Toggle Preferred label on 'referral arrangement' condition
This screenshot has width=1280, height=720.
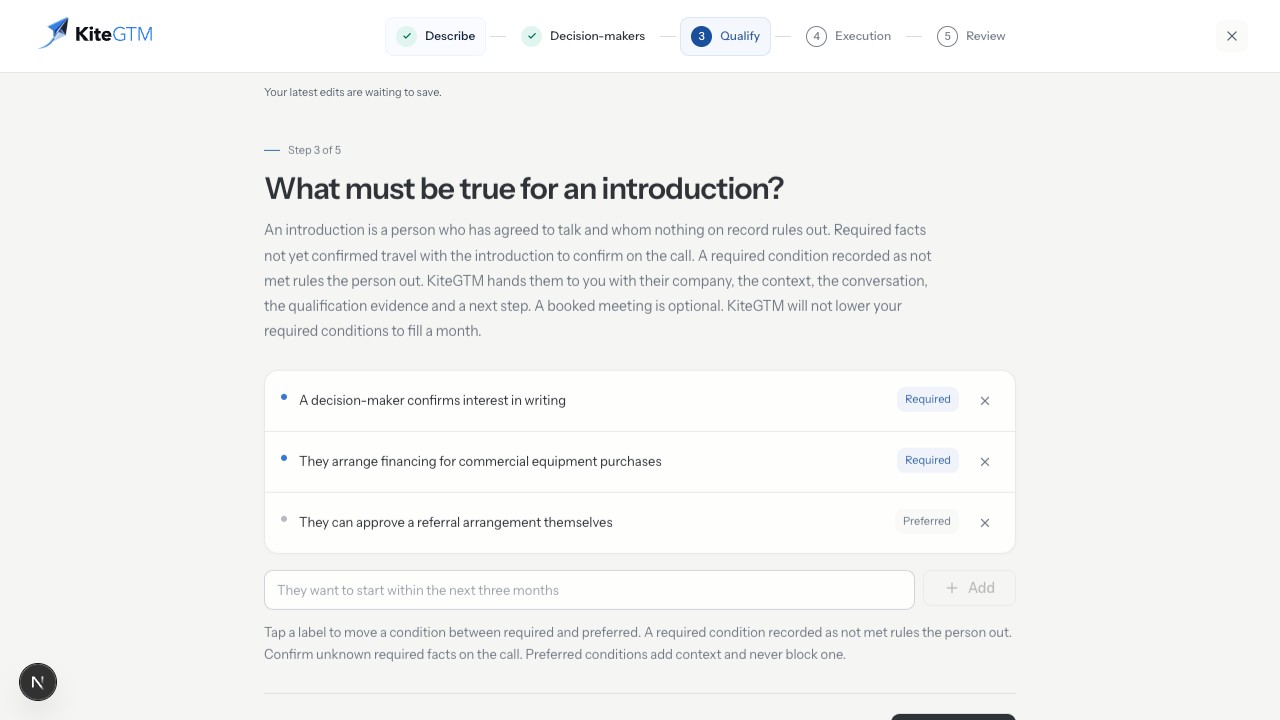coord(927,522)
